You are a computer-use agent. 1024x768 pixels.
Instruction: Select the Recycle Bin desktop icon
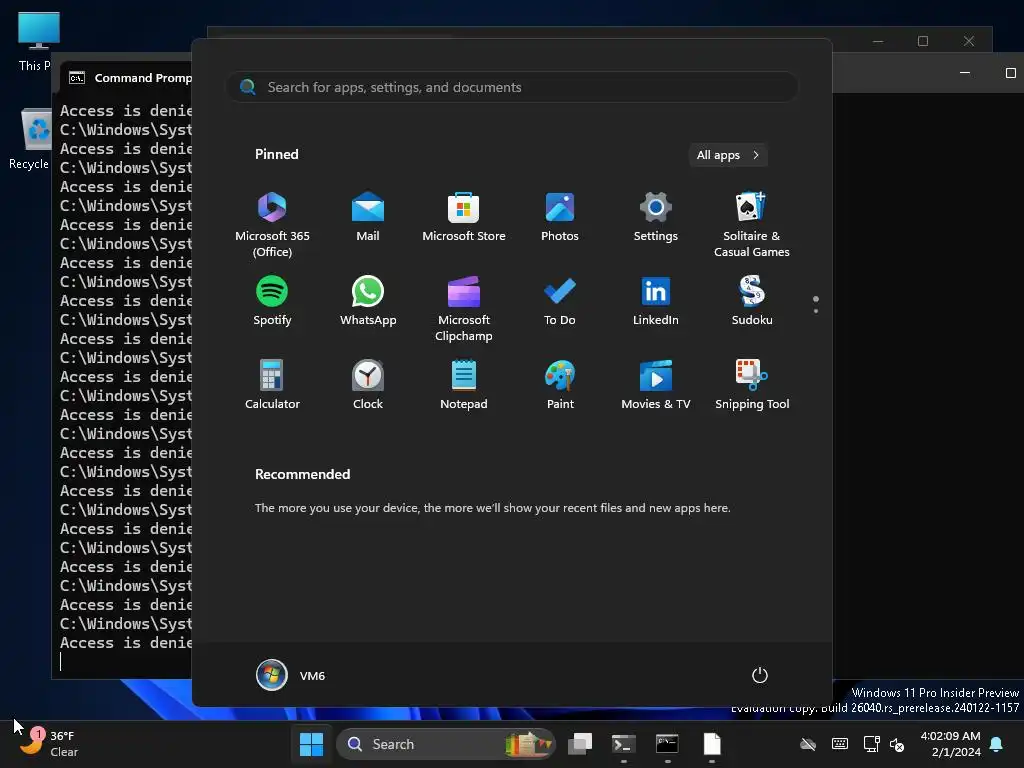tap(34, 139)
